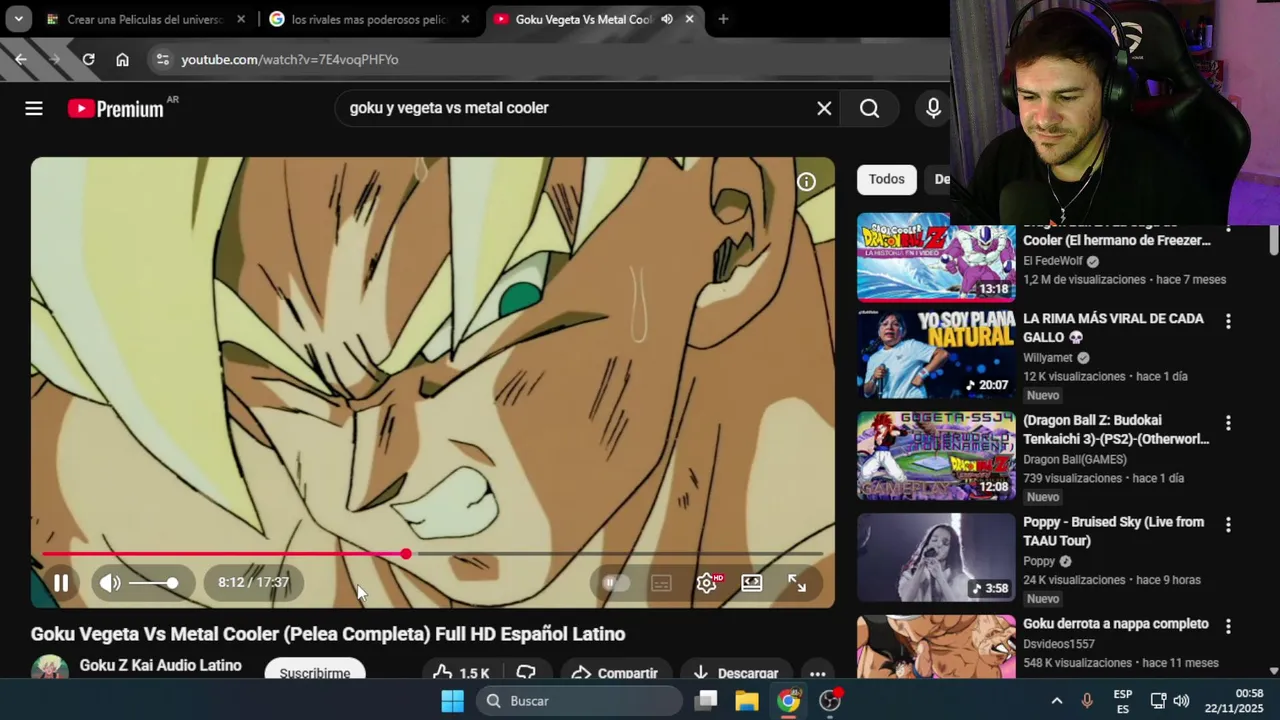
Task: Open the ESP language input indicator
Action: click(1123, 701)
